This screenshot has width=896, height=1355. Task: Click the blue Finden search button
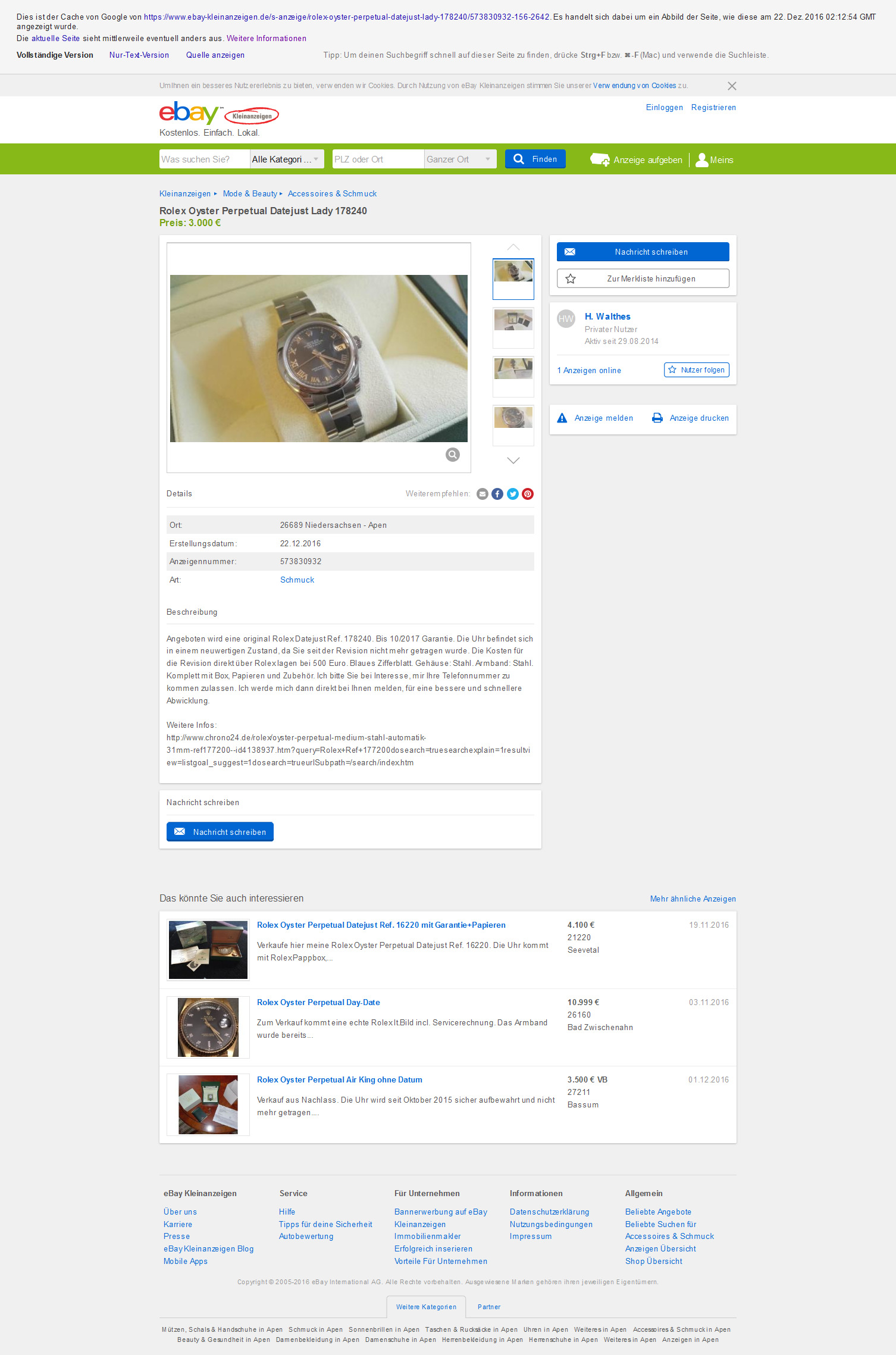[x=535, y=159]
